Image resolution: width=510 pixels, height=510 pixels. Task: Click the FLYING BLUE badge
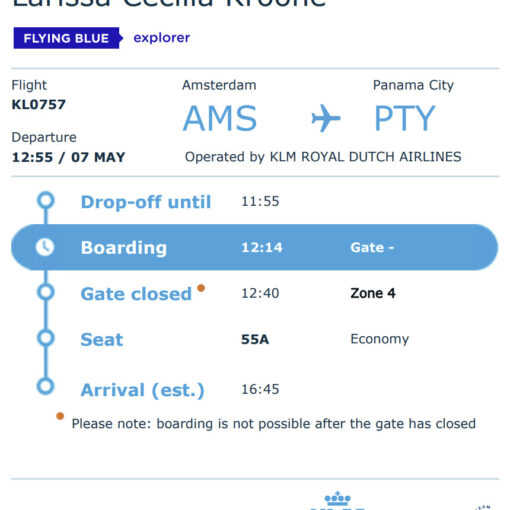[68, 38]
